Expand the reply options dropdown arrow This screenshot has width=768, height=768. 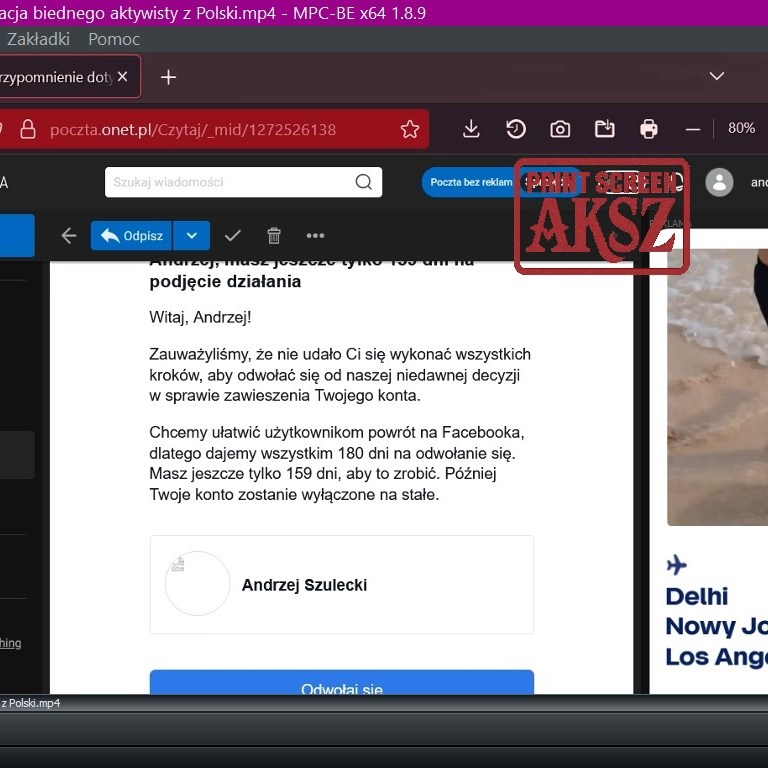[x=191, y=236]
